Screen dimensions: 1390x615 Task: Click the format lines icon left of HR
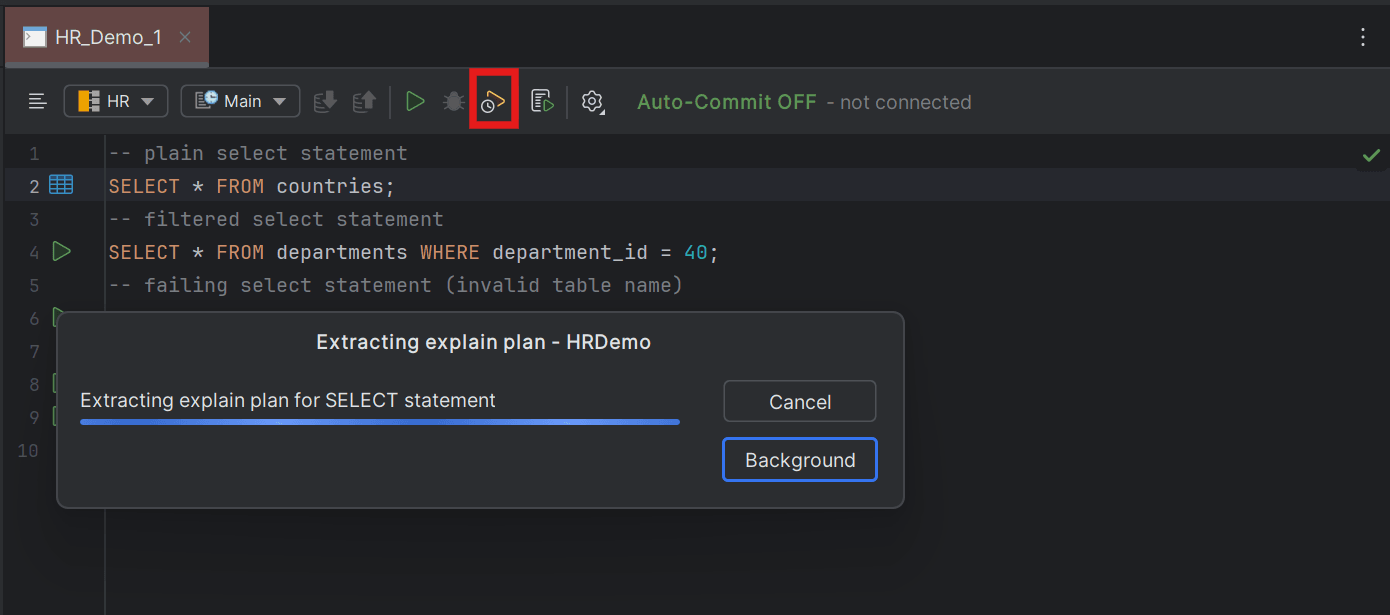(38, 101)
